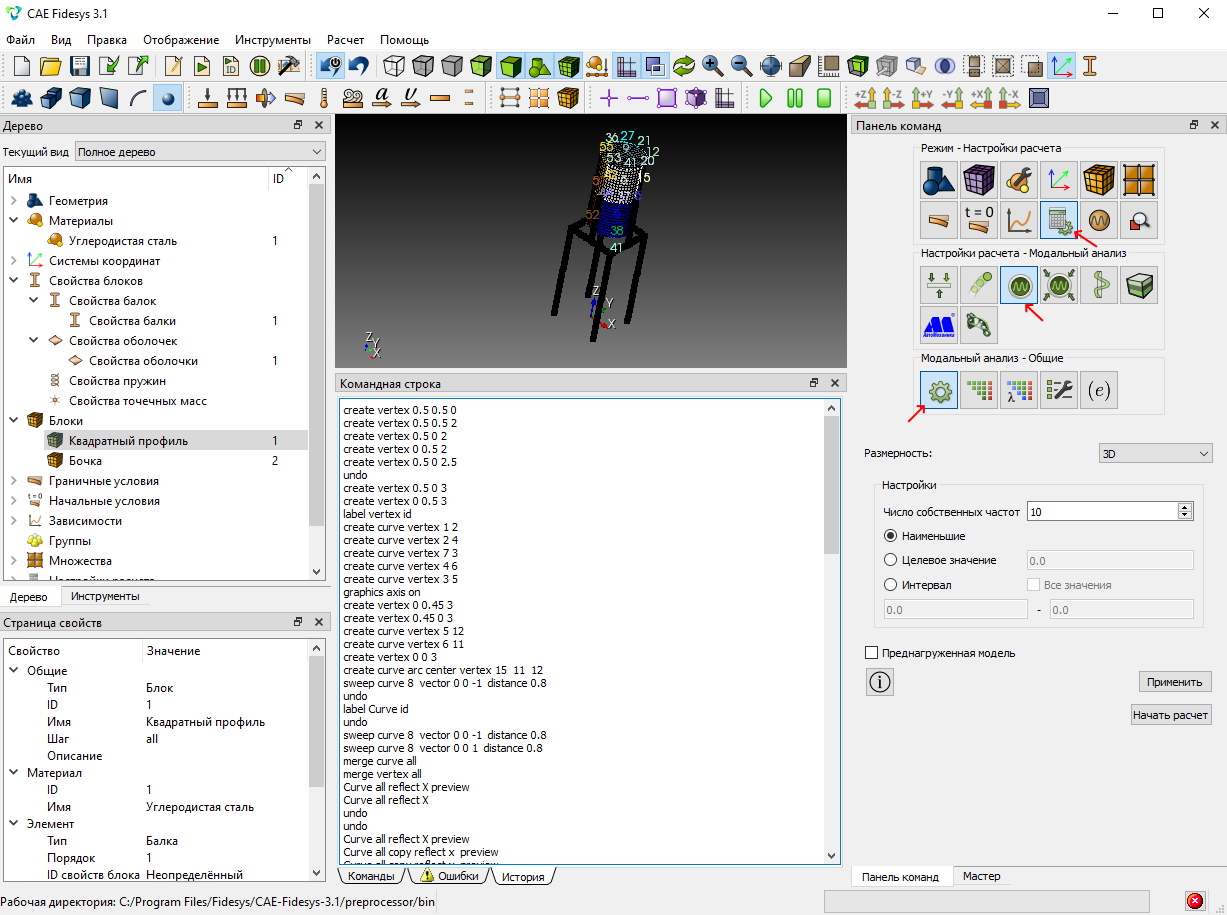
Task: Create a new file via blank page icon
Action: (x=22, y=66)
